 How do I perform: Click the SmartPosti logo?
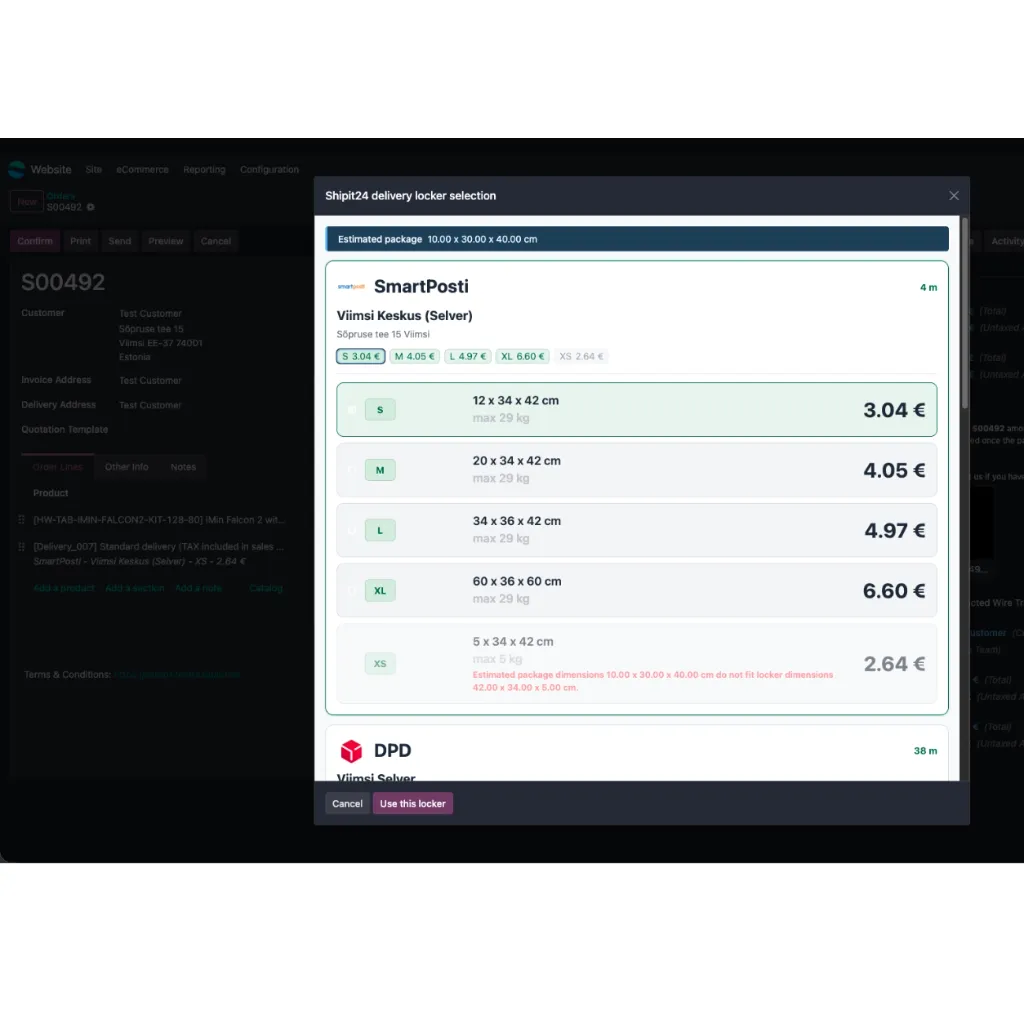point(351,287)
